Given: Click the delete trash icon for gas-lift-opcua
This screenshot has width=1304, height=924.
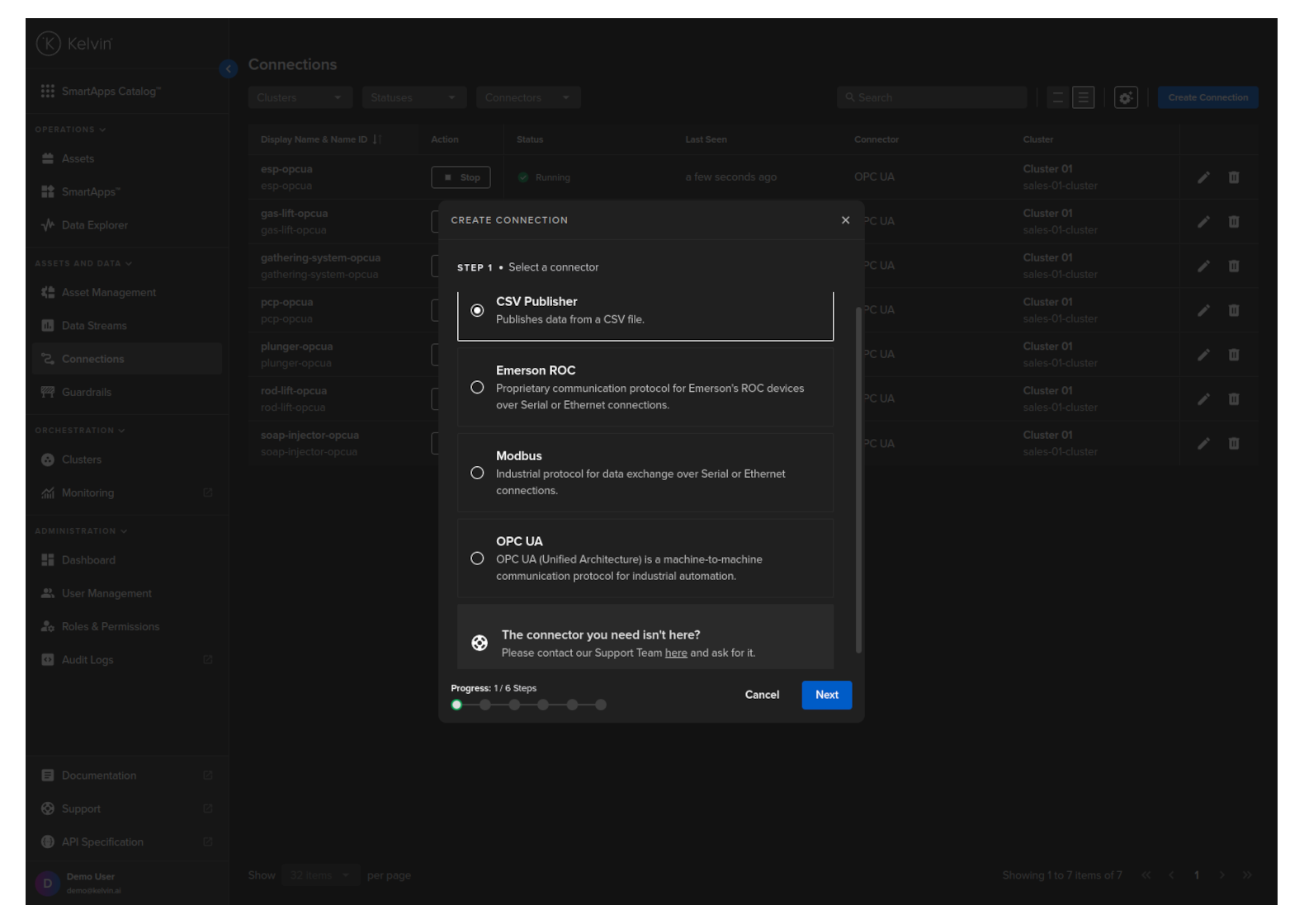Looking at the screenshot, I should (1233, 222).
